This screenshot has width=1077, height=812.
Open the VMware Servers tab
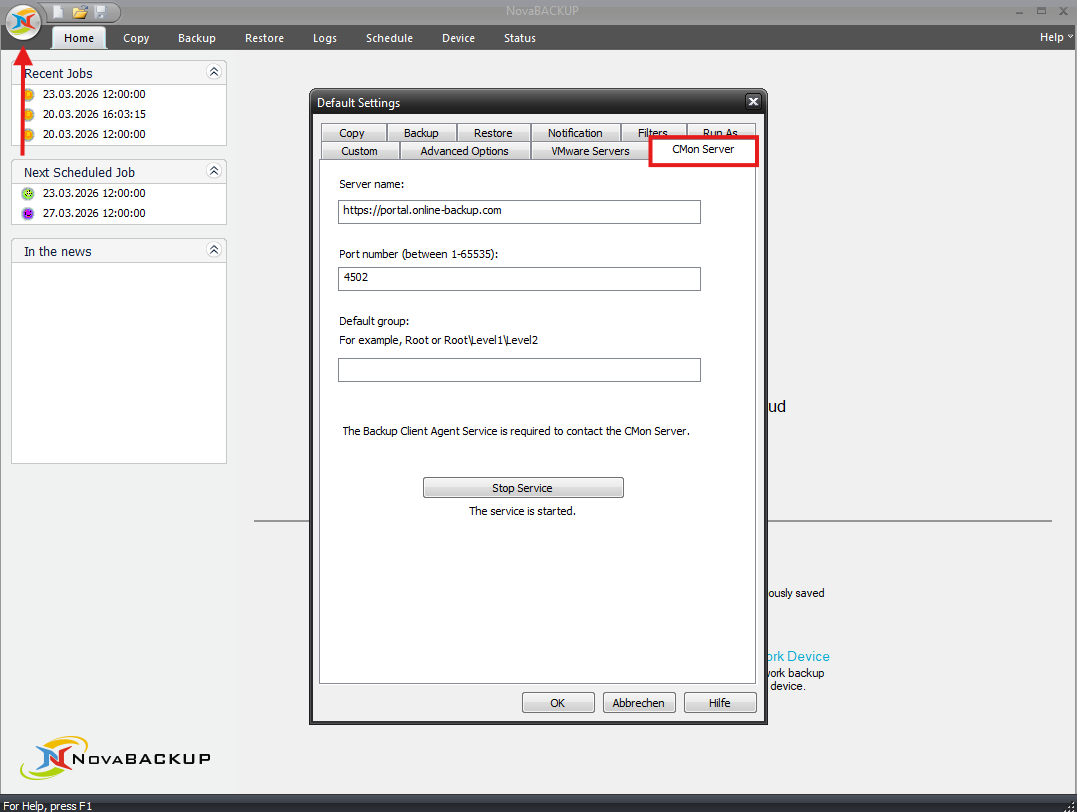point(590,151)
